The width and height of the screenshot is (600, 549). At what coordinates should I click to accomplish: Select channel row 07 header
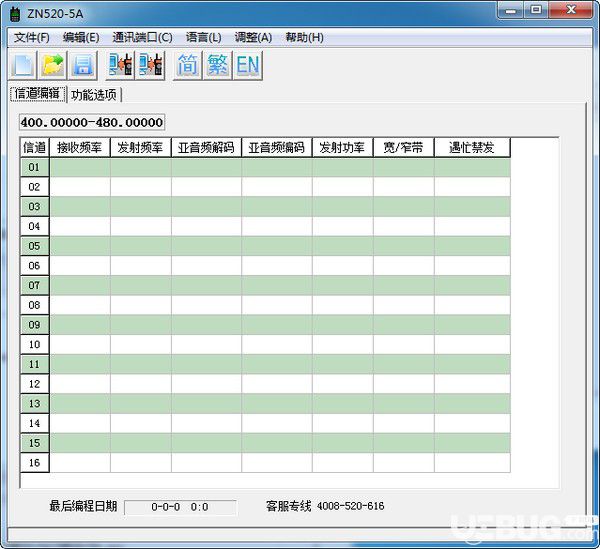tap(34, 285)
